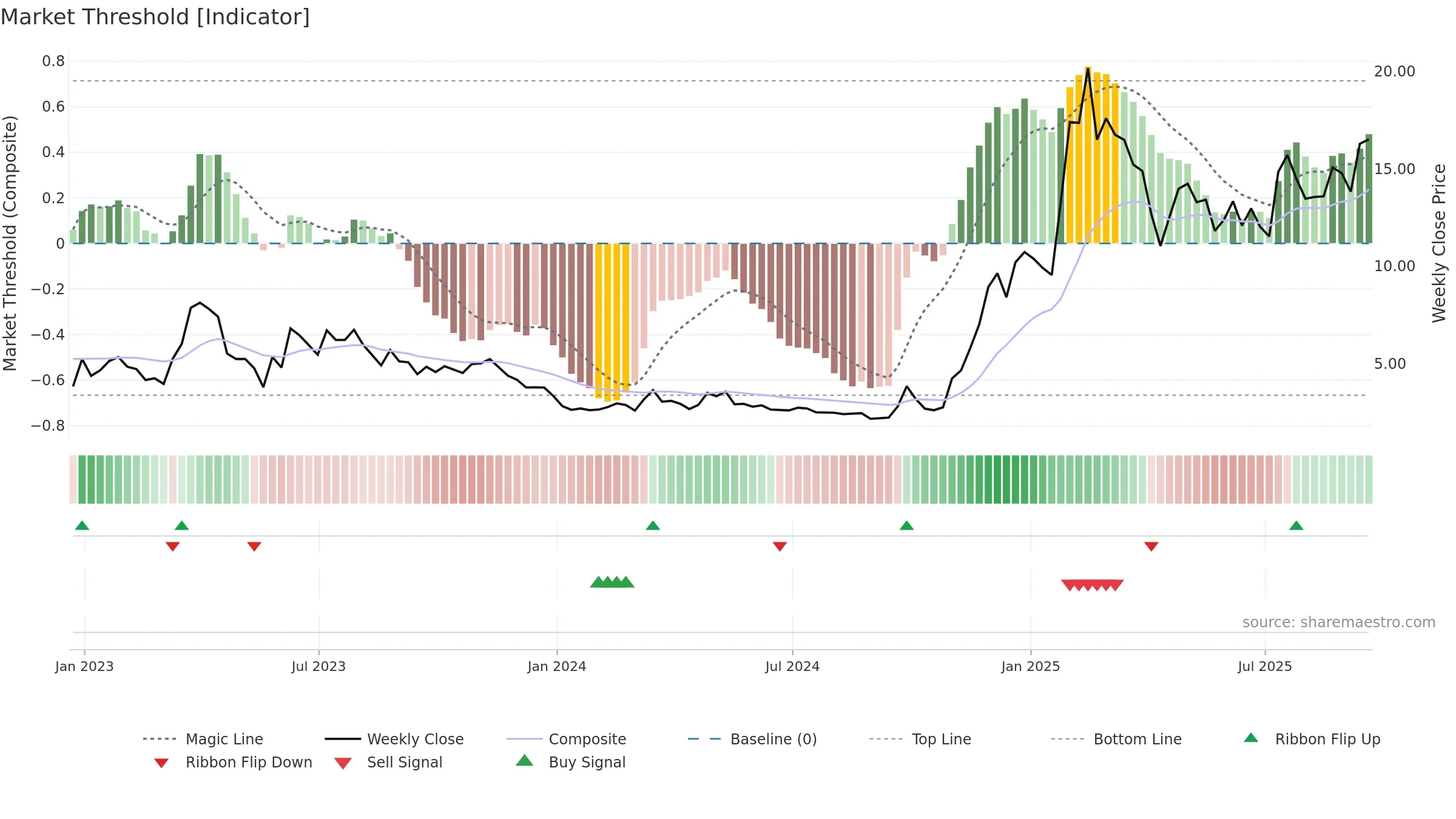Click the Jan 2025 x-axis label
This screenshot has height=819, width=1456.
point(1031,666)
